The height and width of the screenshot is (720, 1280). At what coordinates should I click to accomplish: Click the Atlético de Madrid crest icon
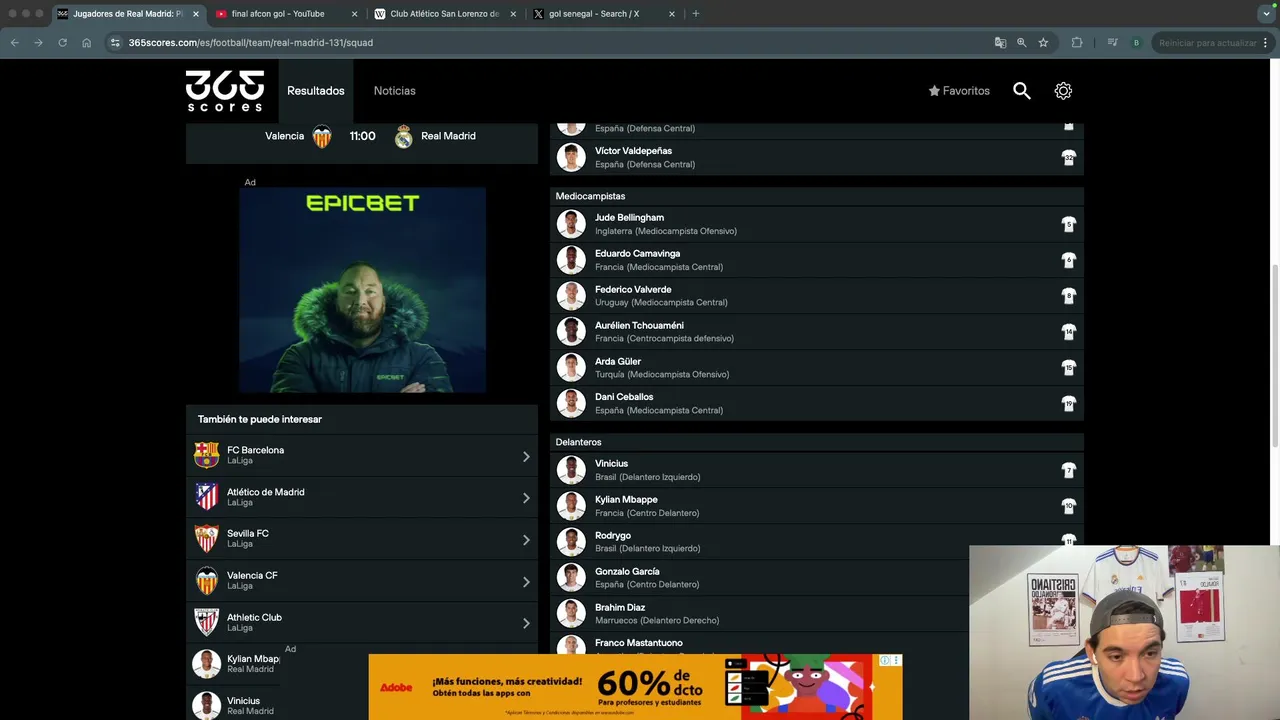207,497
